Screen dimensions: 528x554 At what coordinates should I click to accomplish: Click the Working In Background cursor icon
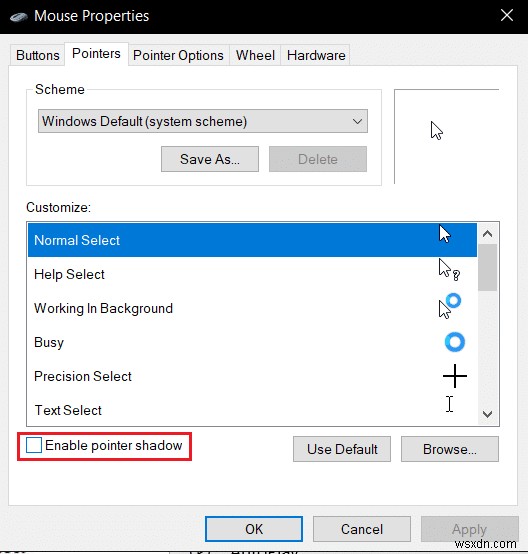[450, 306]
